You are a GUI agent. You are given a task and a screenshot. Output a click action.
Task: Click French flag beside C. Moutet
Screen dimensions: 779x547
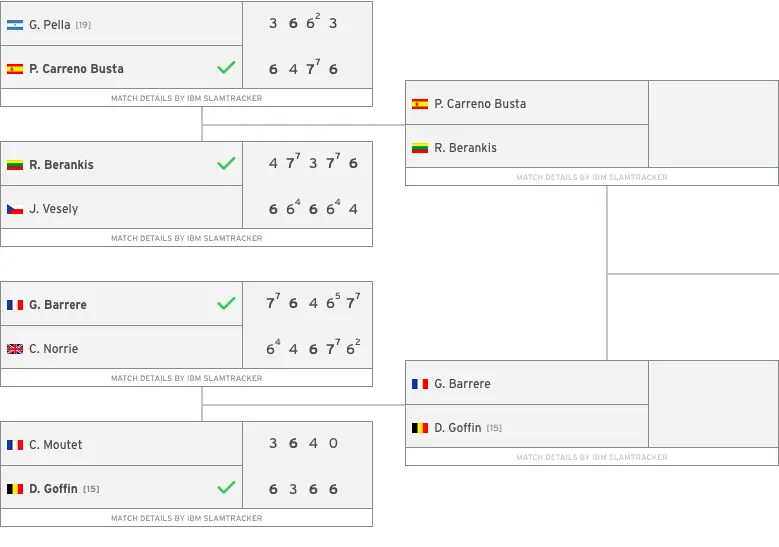pyautogui.click(x=15, y=445)
